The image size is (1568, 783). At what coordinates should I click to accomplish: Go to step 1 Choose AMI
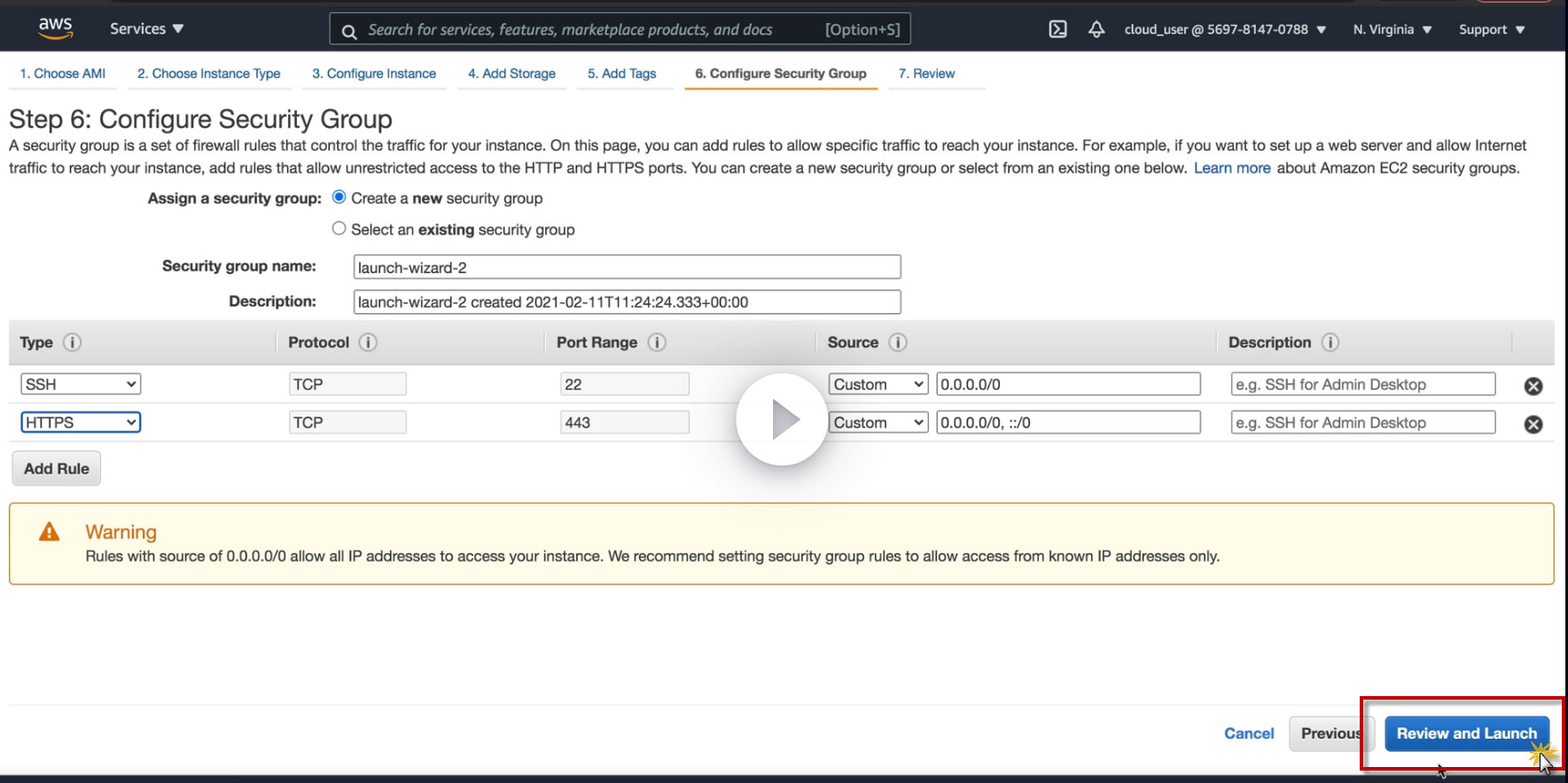63,74
